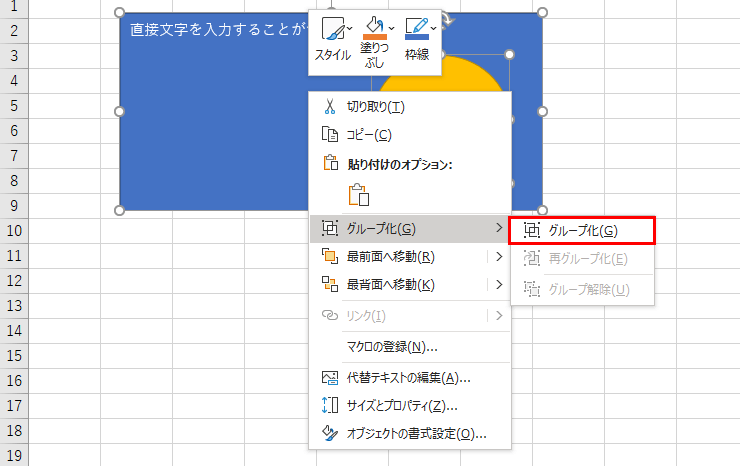This screenshot has width=740, height=466.
Task: Select row header 18
Action: tap(14, 431)
